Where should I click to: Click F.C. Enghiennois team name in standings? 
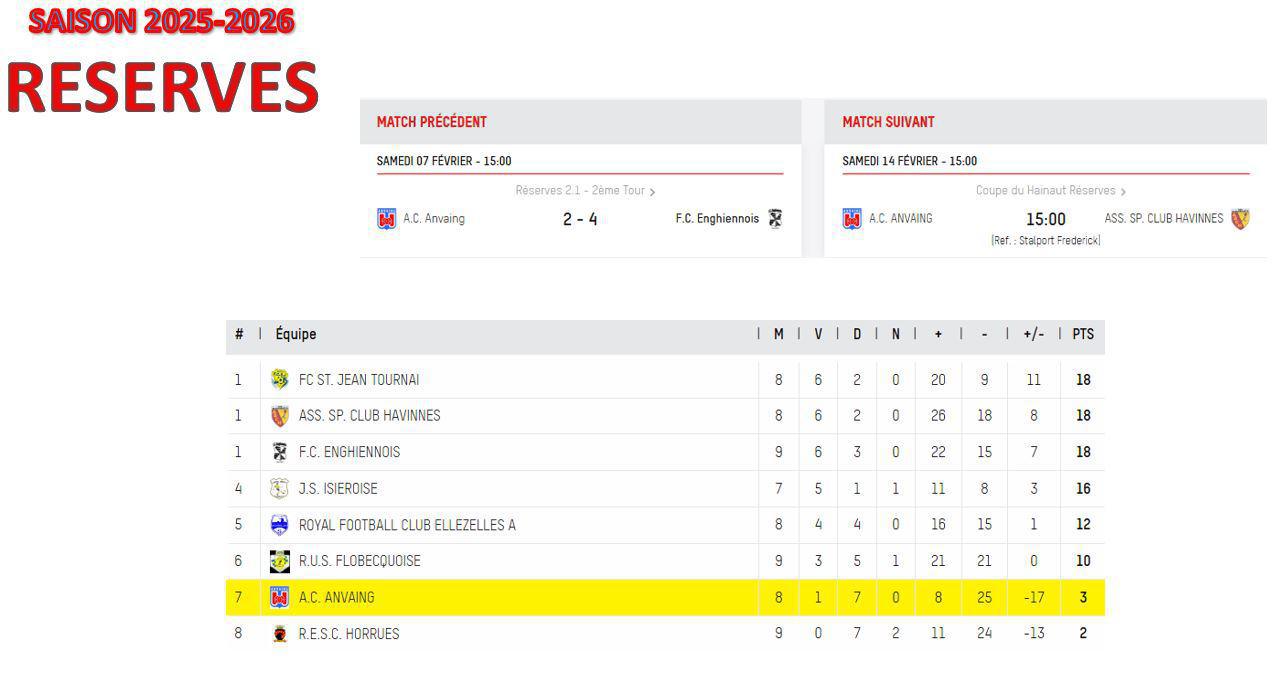(349, 452)
